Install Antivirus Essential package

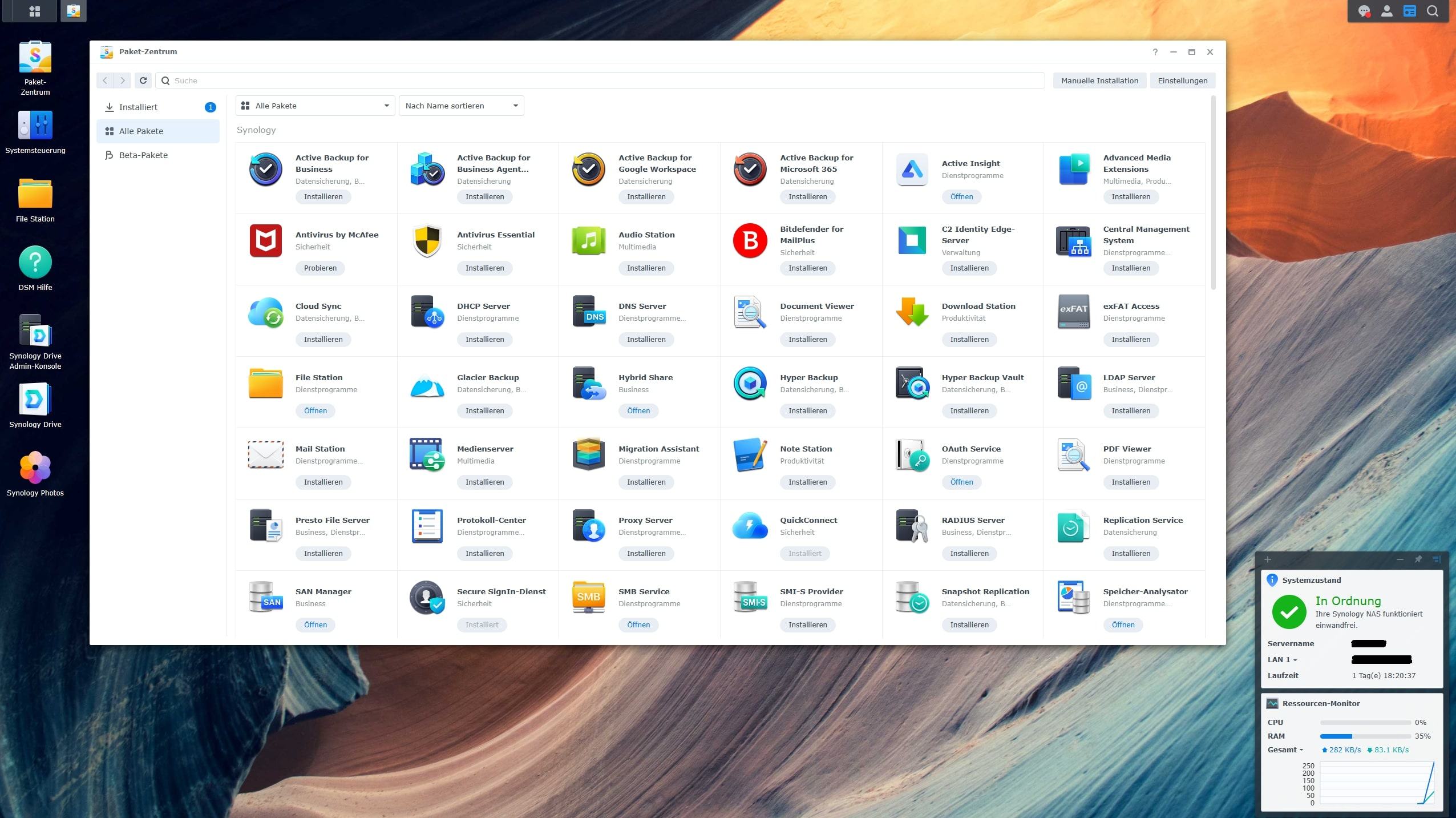(484, 268)
